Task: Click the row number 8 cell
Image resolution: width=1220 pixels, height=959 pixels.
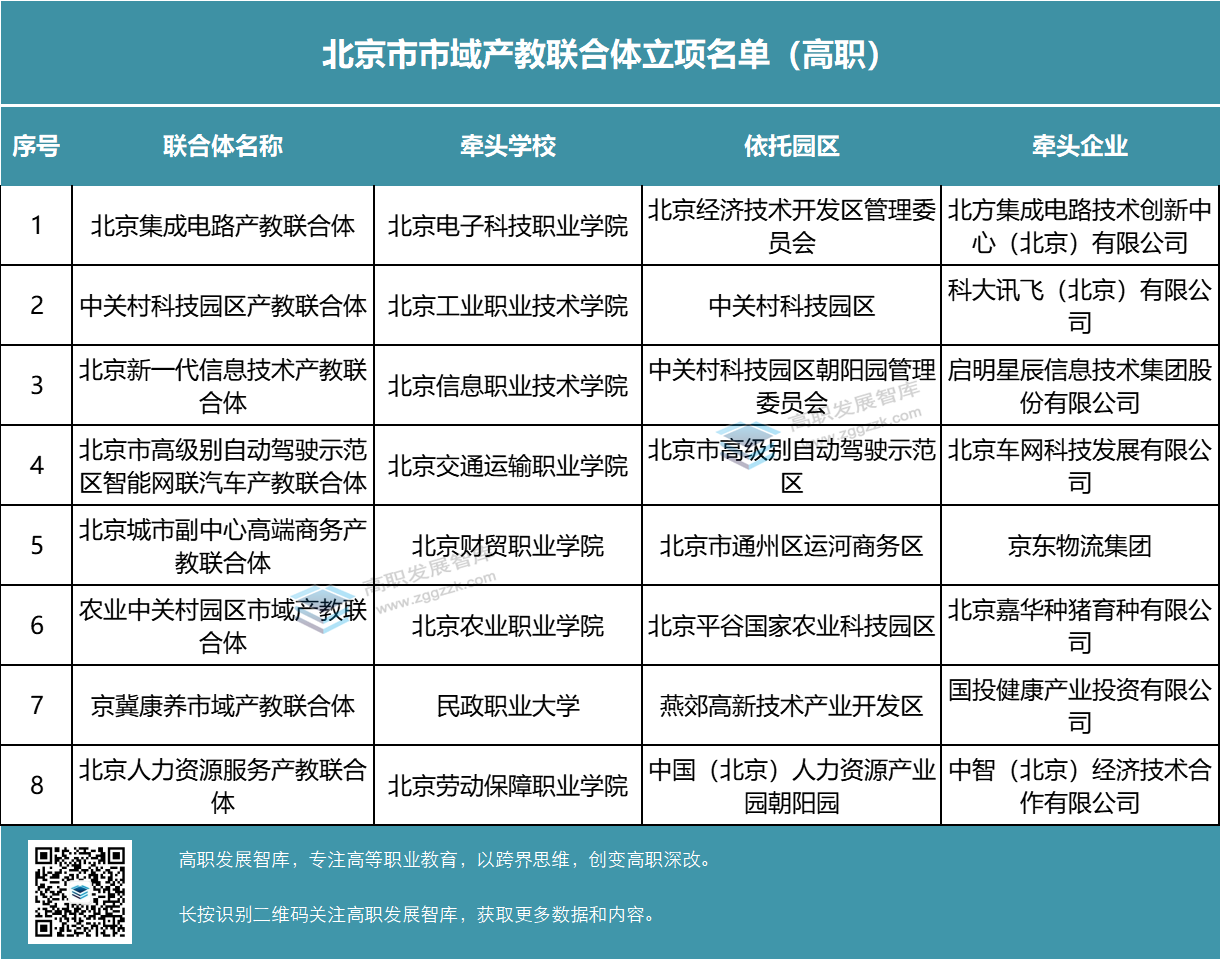Action: click(36, 786)
